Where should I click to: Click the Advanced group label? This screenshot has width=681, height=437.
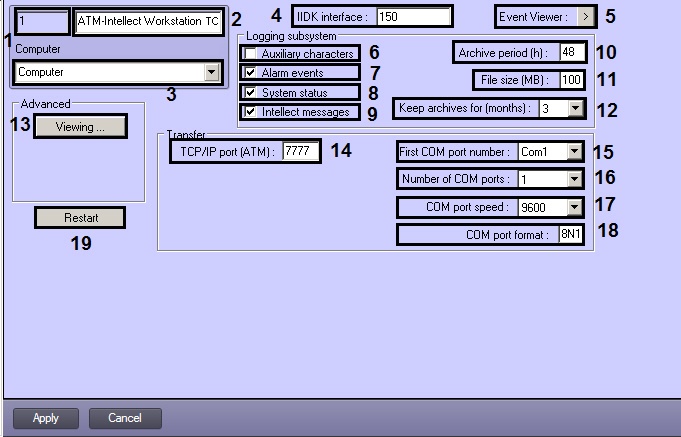[x=45, y=104]
